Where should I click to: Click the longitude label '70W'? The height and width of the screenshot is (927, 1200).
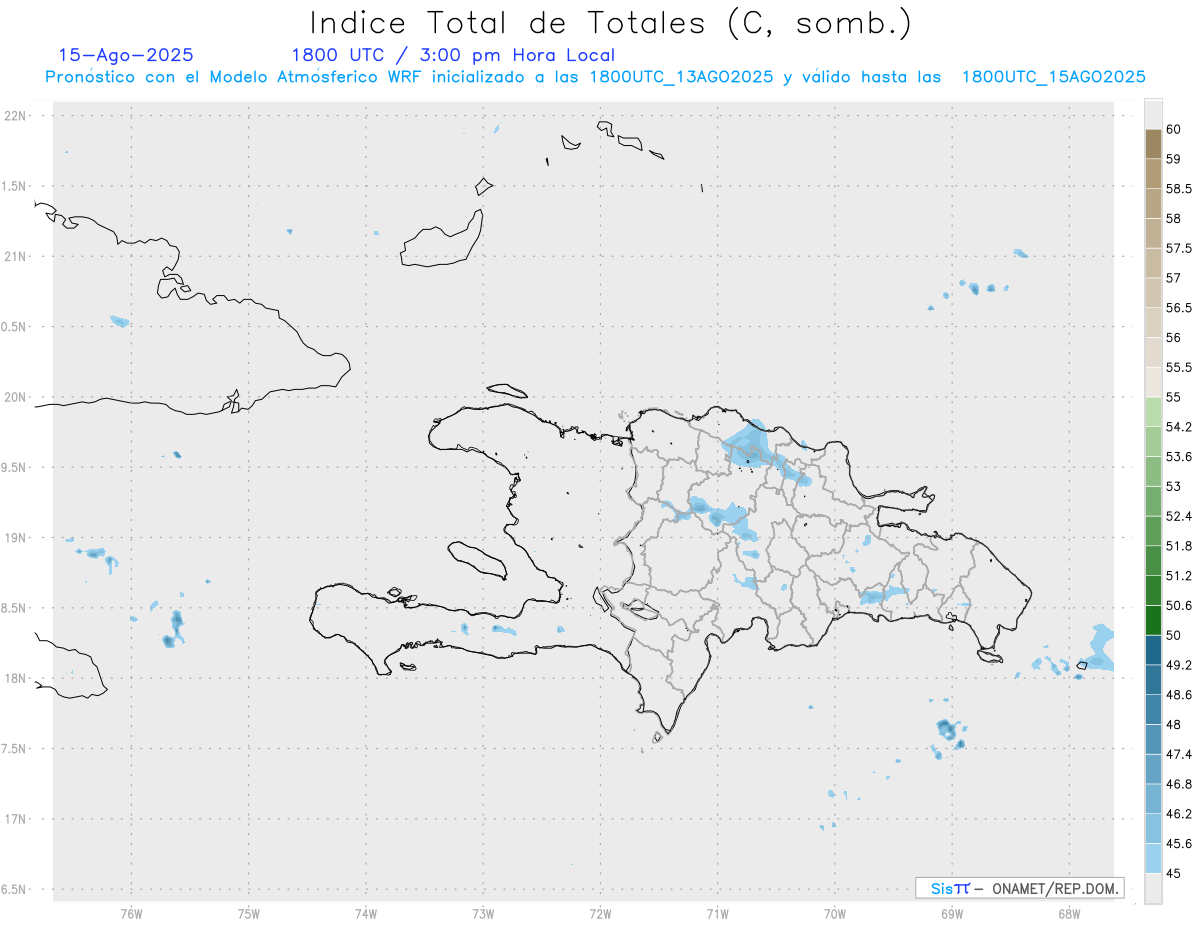835,914
